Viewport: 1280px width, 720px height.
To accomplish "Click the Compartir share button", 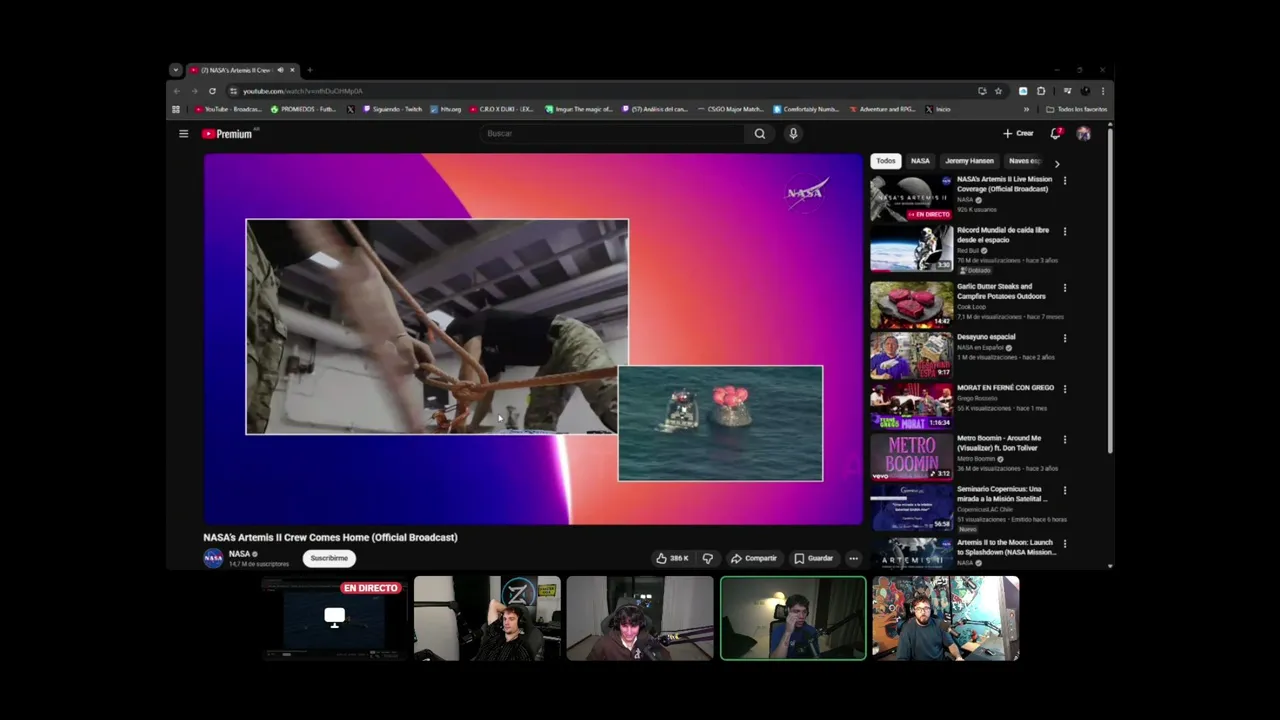I will pos(753,558).
